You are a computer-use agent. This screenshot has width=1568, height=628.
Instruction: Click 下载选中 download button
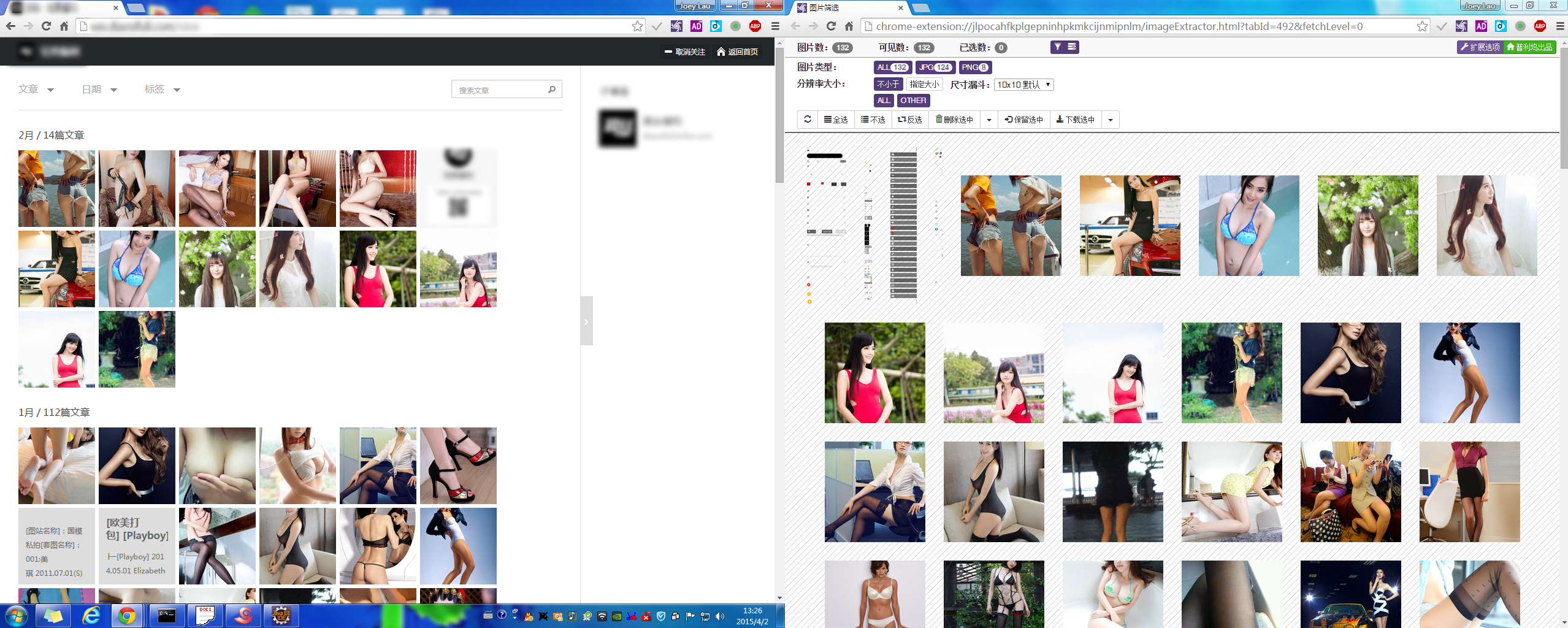pyautogui.click(x=1076, y=120)
